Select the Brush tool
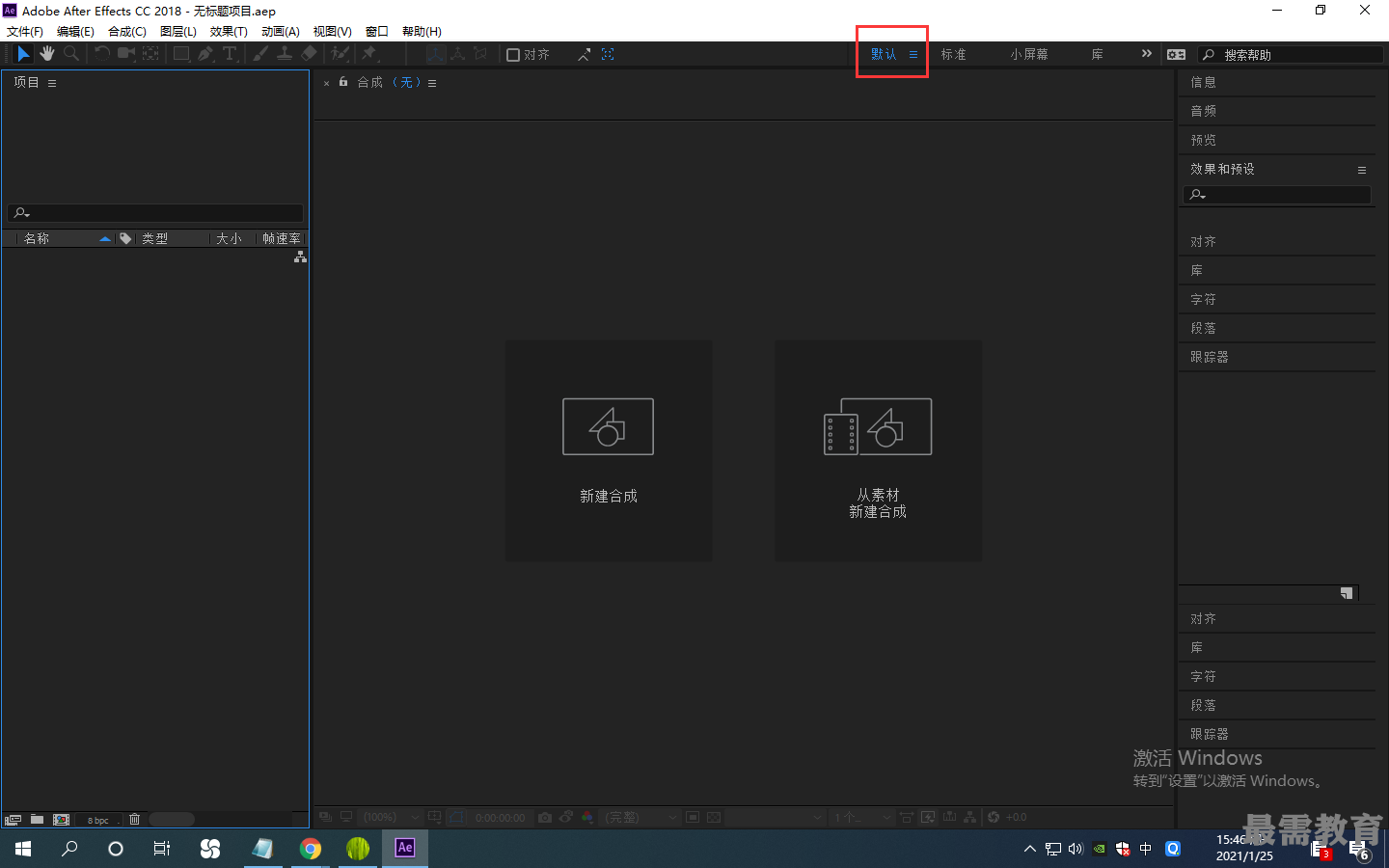 pos(260,54)
